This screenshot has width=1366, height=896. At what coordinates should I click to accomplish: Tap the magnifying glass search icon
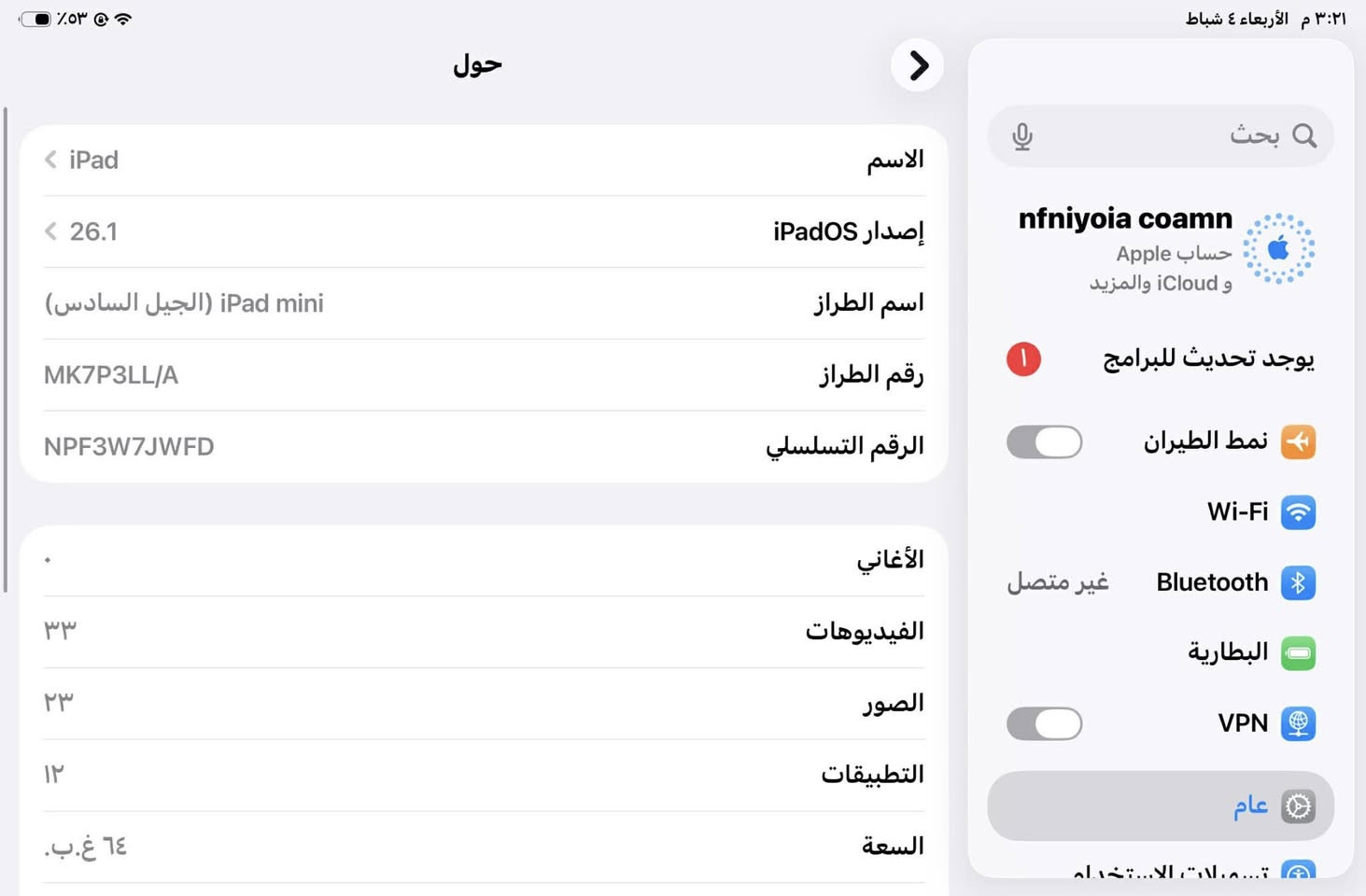[1304, 136]
